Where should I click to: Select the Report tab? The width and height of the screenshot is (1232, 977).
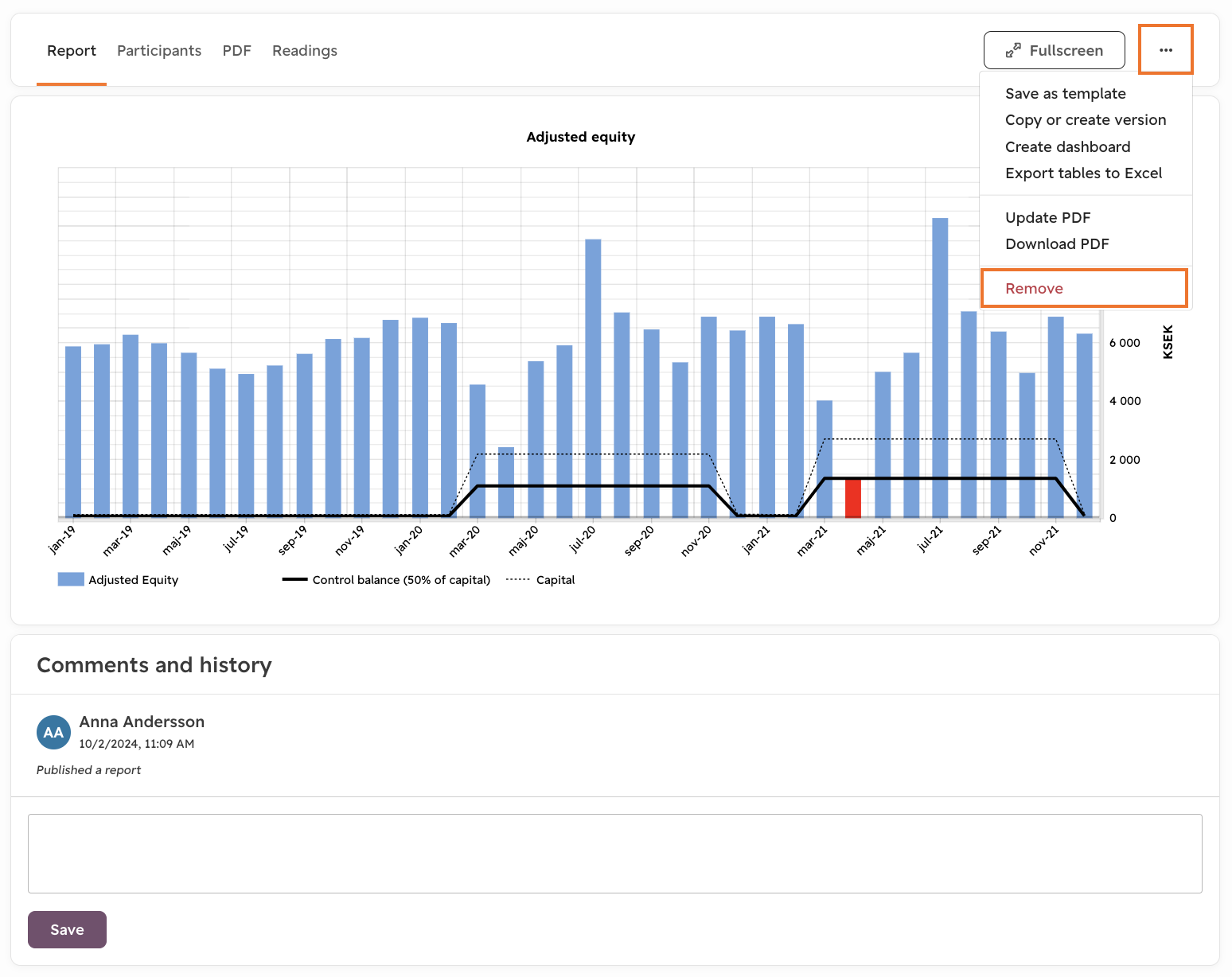72,51
